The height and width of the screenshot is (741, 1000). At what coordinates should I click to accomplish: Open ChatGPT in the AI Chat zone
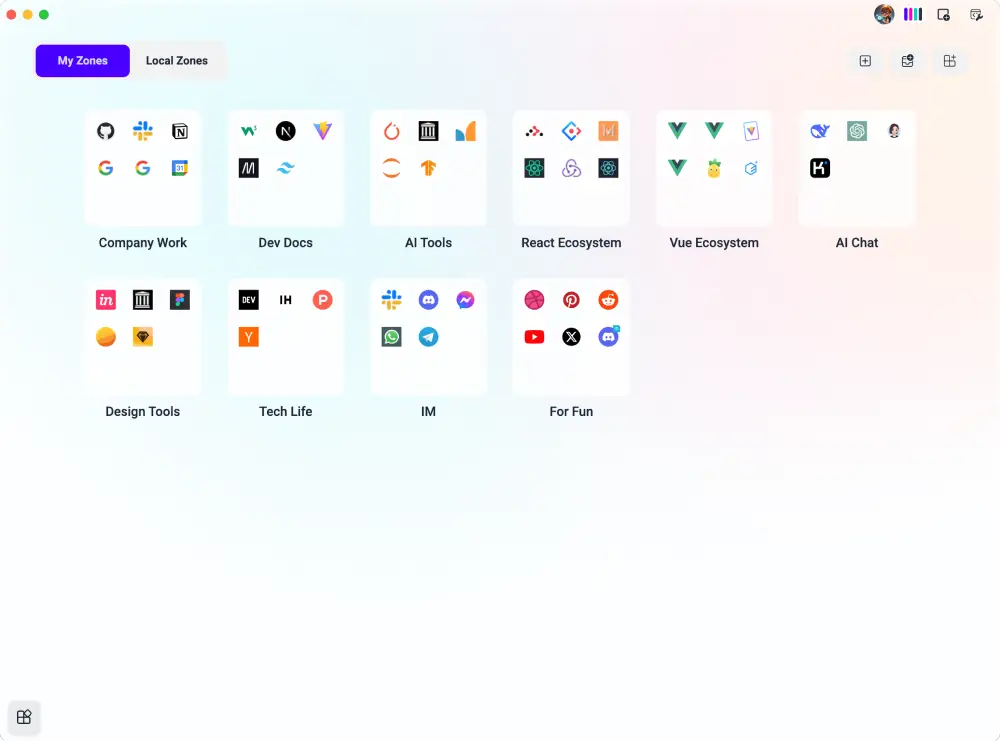tap(857, 131)
